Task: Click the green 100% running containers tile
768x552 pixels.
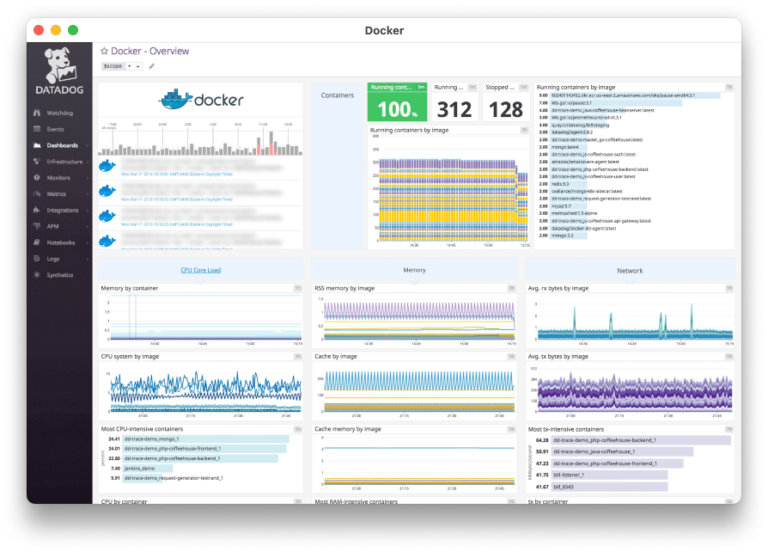Action: coord(397,102)
